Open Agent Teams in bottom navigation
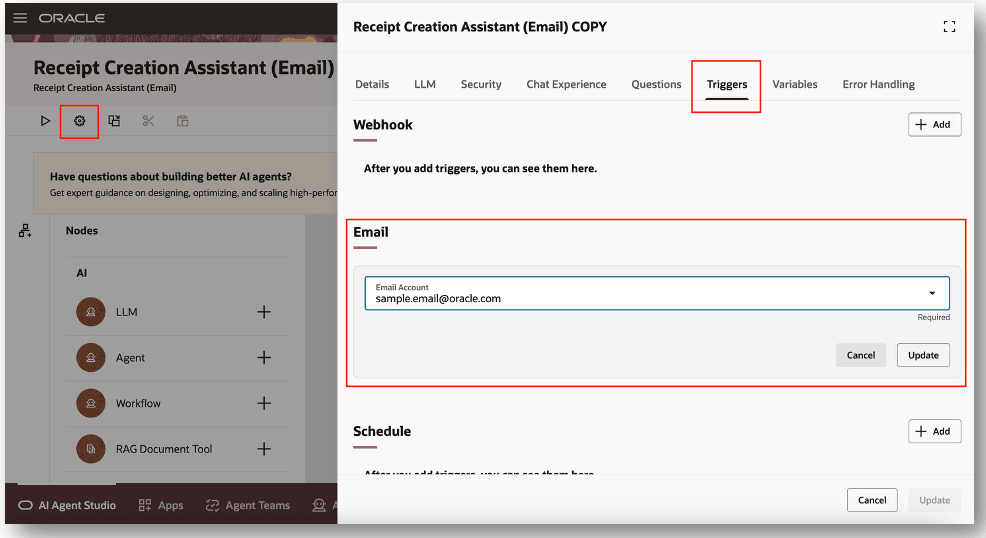986x538 pixels. (248, 505)
